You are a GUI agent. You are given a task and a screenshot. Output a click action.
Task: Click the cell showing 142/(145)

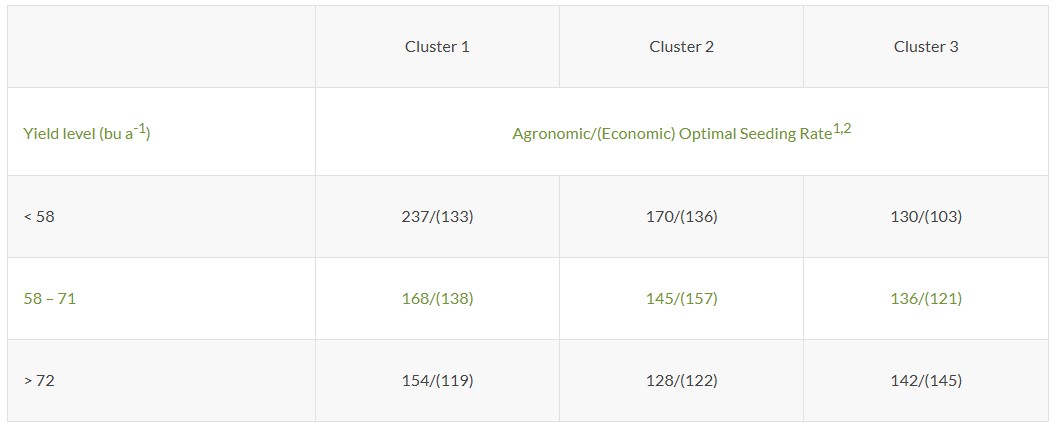coord(926,381)
